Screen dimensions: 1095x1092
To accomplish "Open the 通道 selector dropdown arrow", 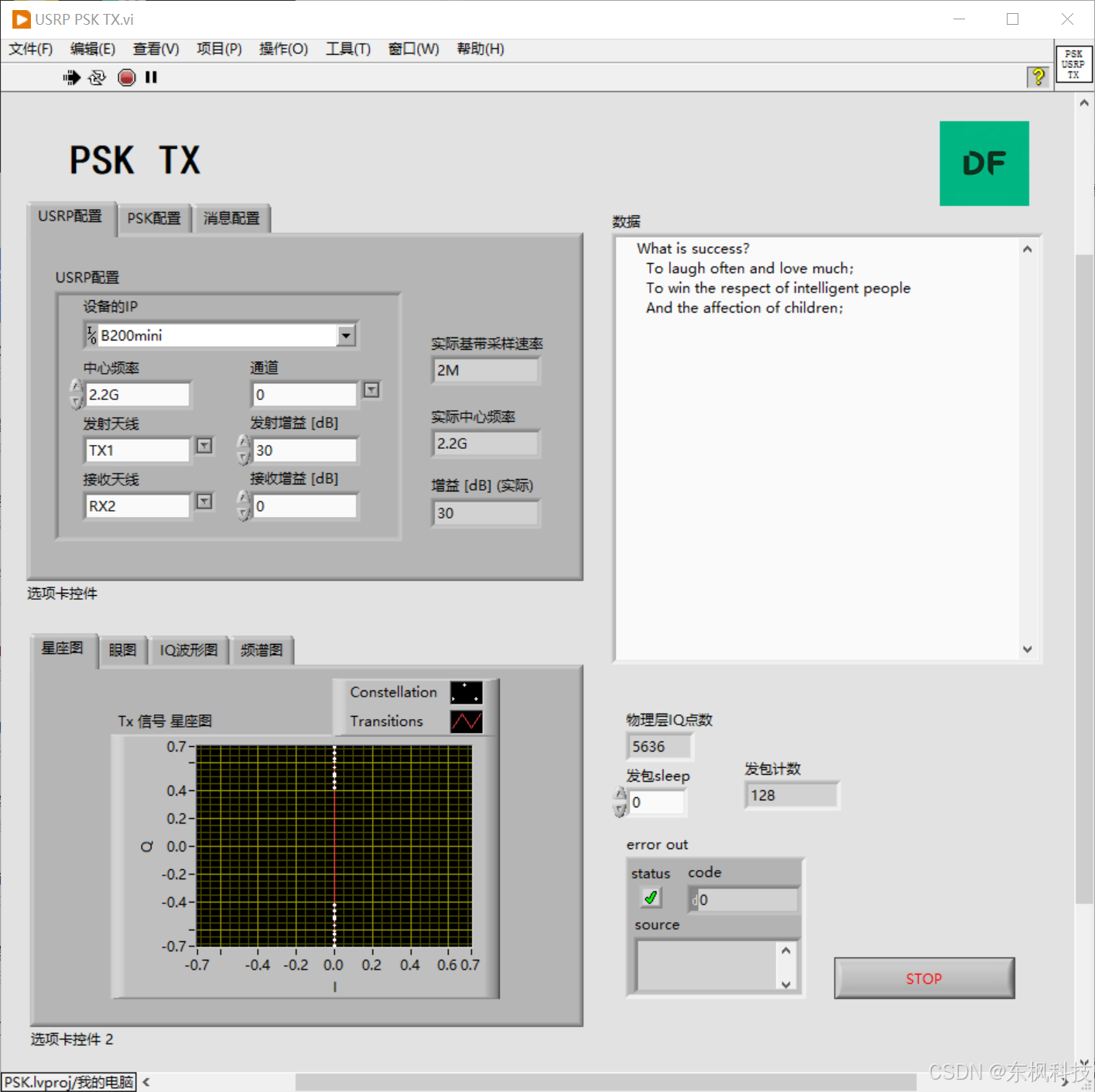I will pos(371,390).
